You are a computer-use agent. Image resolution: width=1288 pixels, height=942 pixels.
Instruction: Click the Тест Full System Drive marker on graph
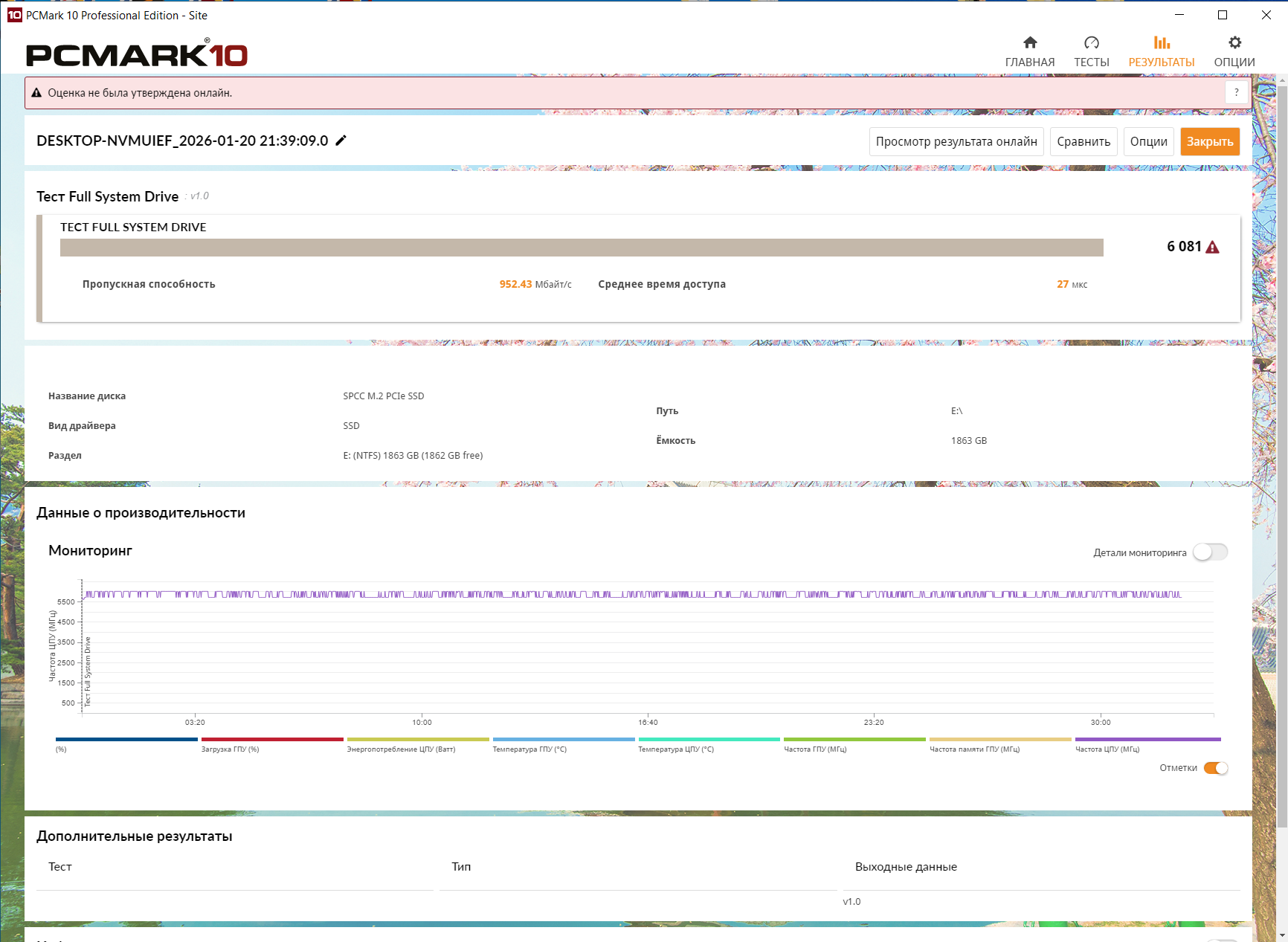point(87,671)
